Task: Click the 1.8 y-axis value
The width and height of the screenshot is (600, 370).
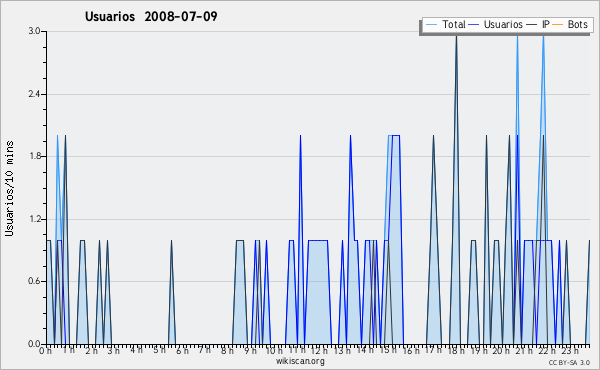Action: coord(34,156)
